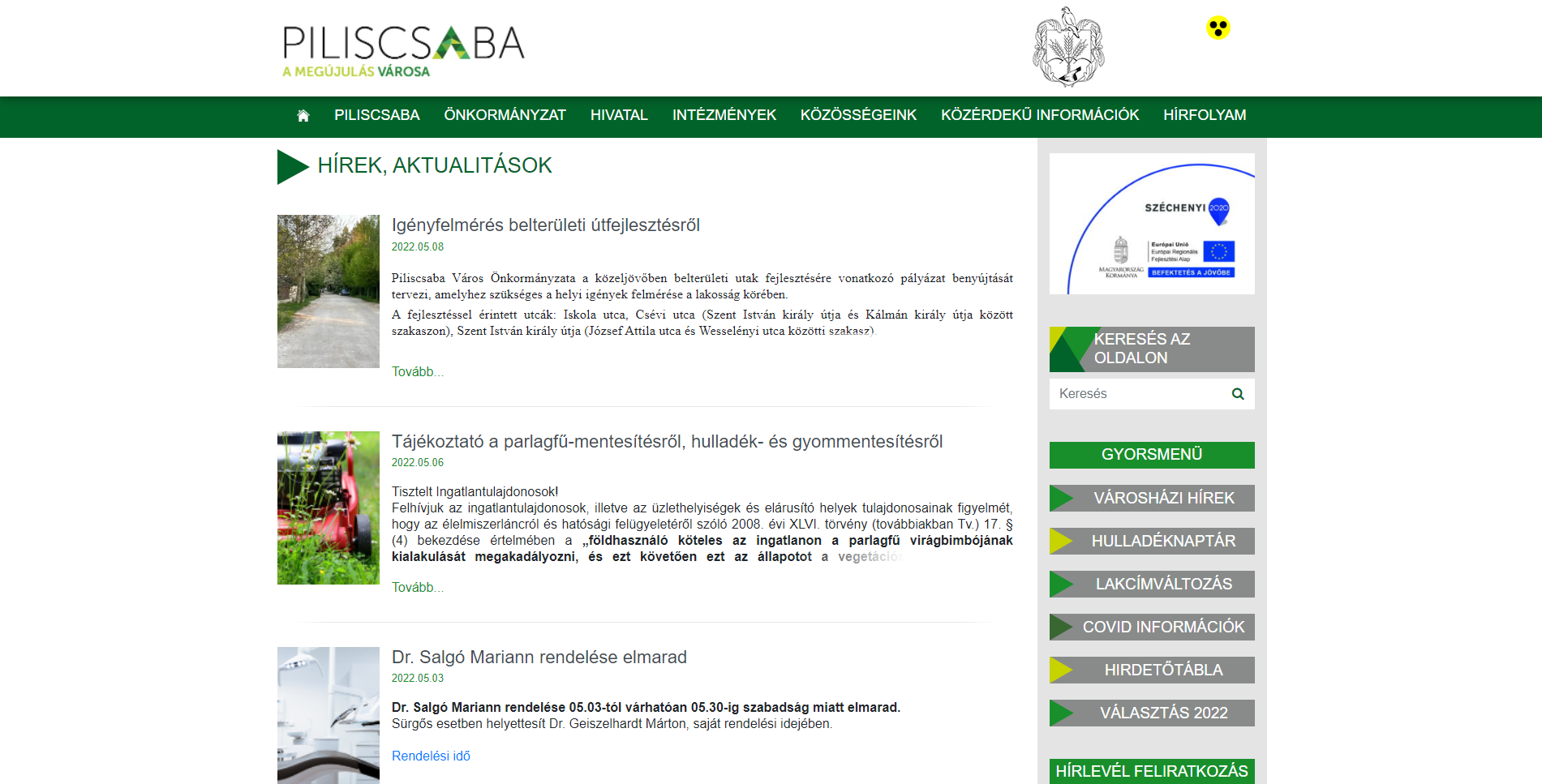Click the Széchenyi 2020 banner
The image size is (1542, 784).
coord(1151,224)
